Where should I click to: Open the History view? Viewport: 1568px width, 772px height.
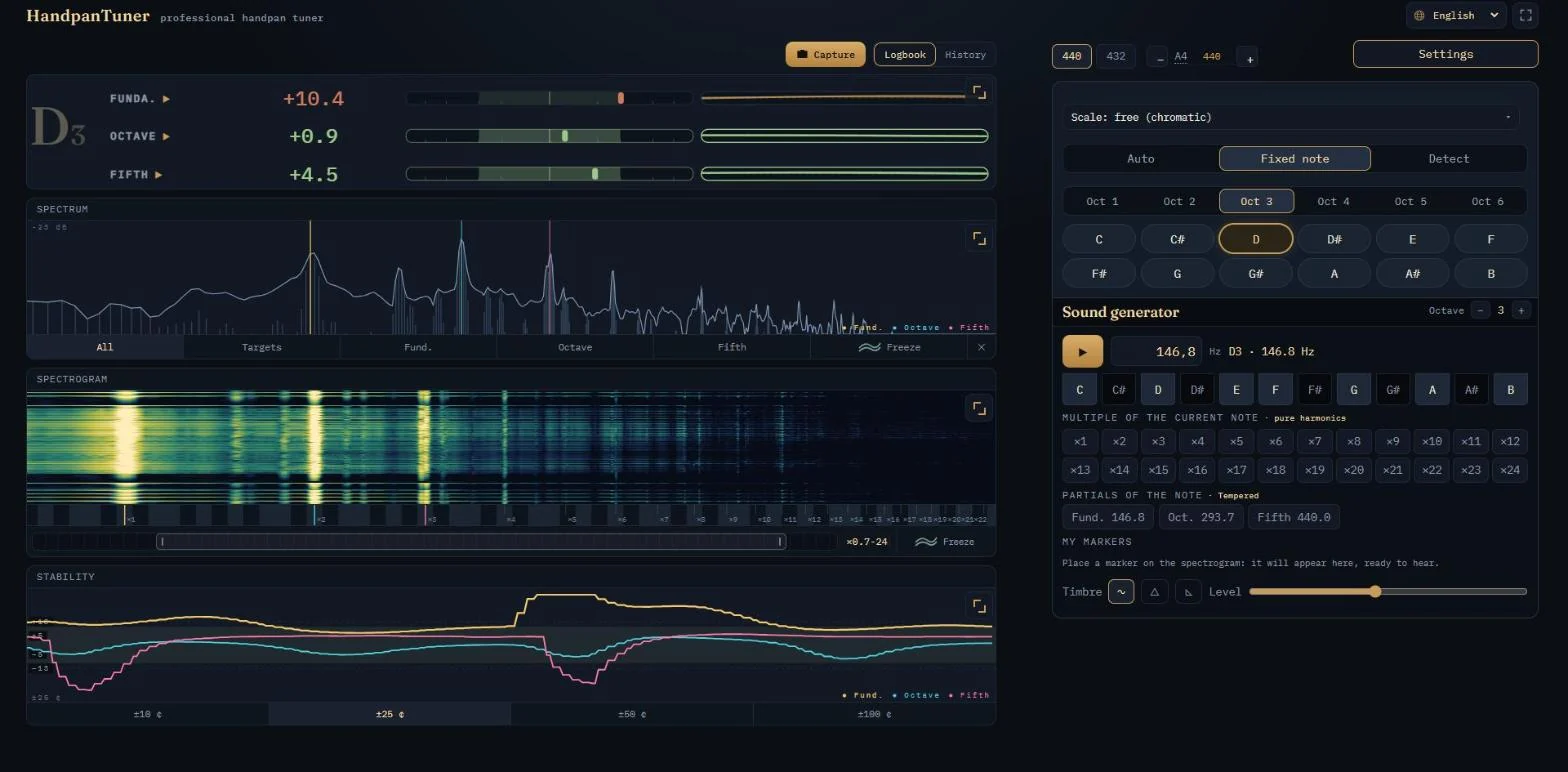pos(965,54)
